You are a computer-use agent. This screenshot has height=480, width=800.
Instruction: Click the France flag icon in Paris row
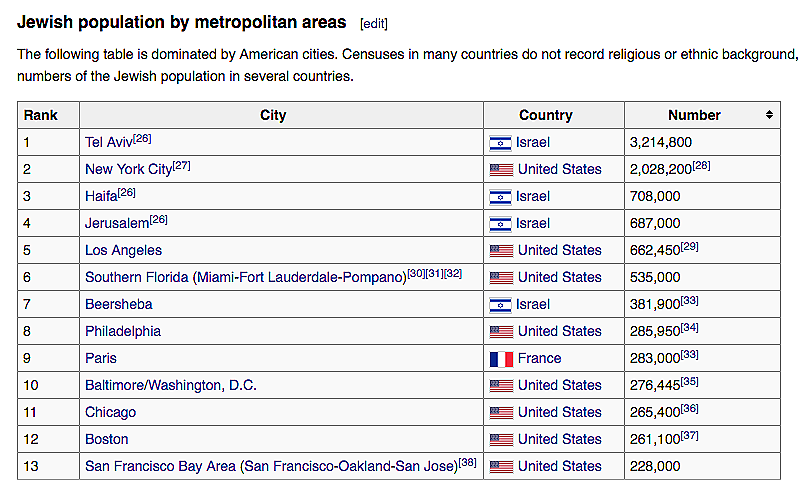click(500, 359)
